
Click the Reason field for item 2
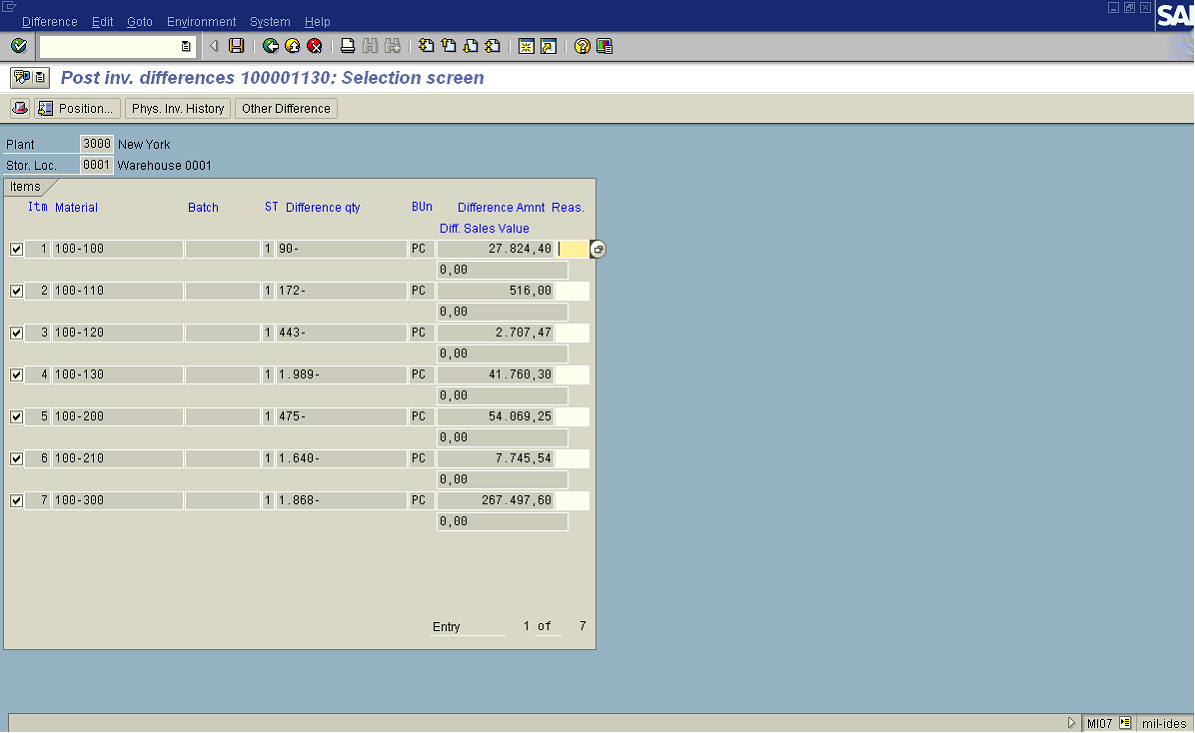572,291
